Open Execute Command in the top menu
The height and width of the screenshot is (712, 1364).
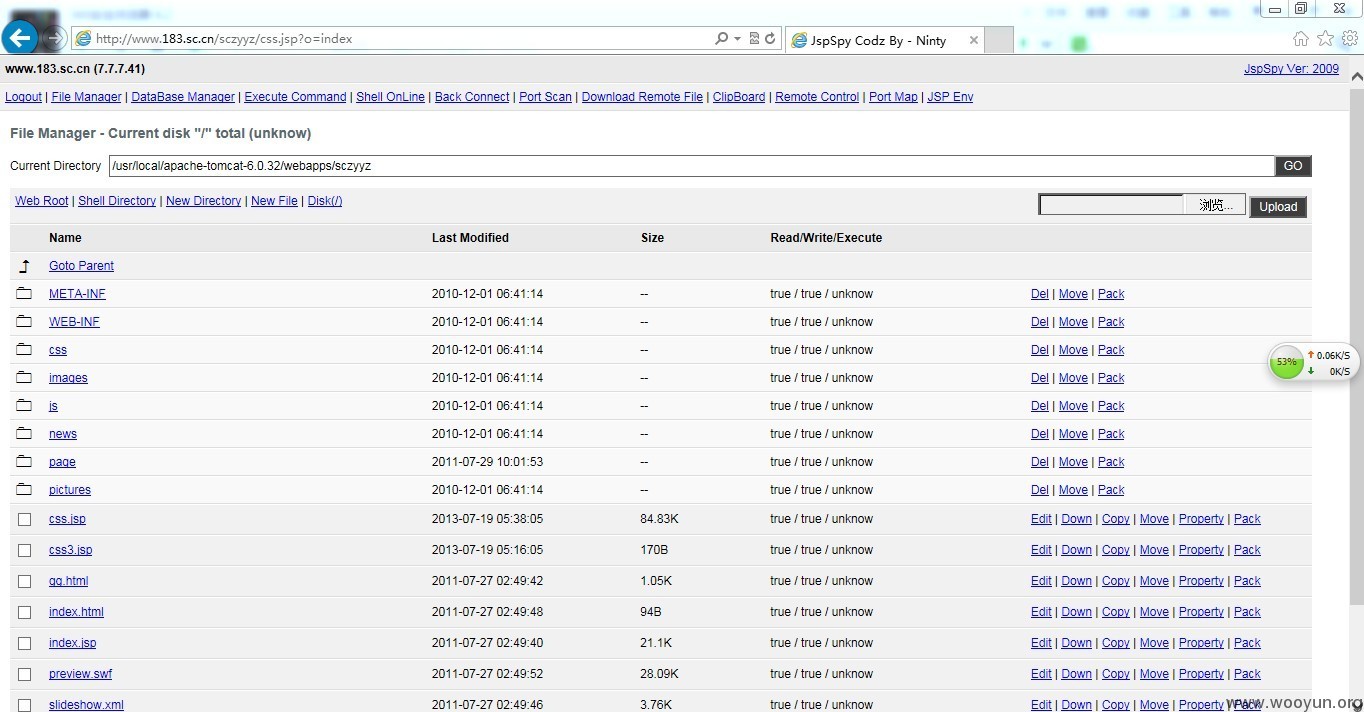click(295, 97)
